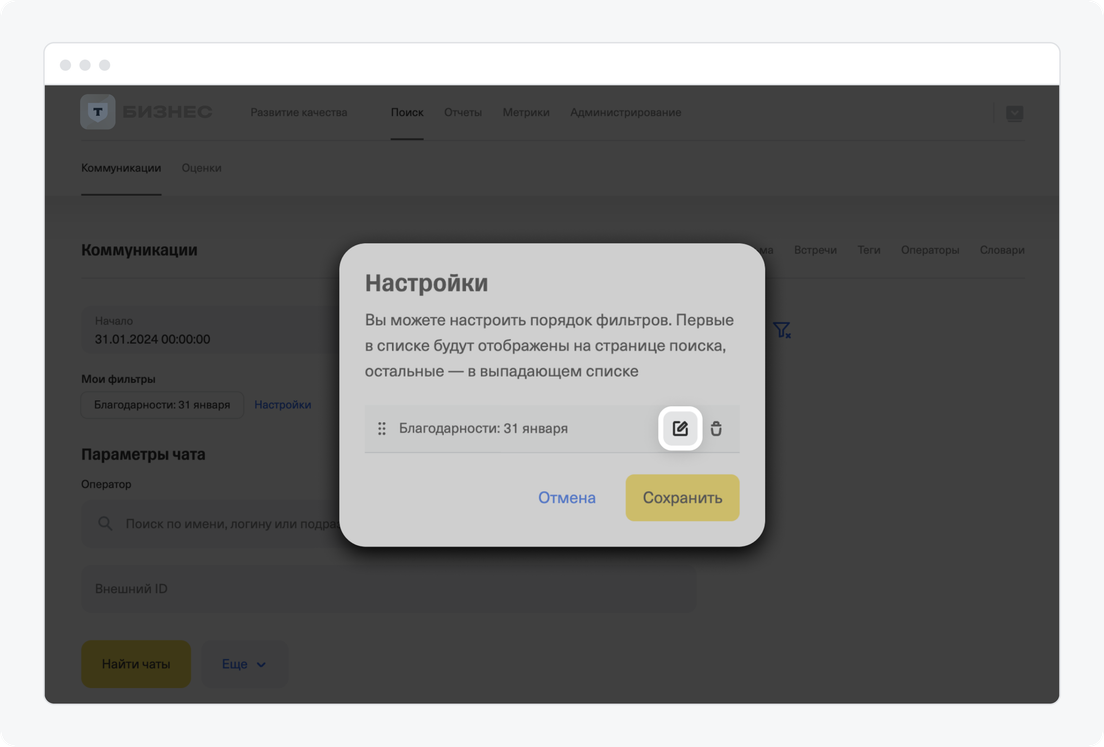Open the Метрики section
This screenshot has height=747, width=1104.
point(526,113)
